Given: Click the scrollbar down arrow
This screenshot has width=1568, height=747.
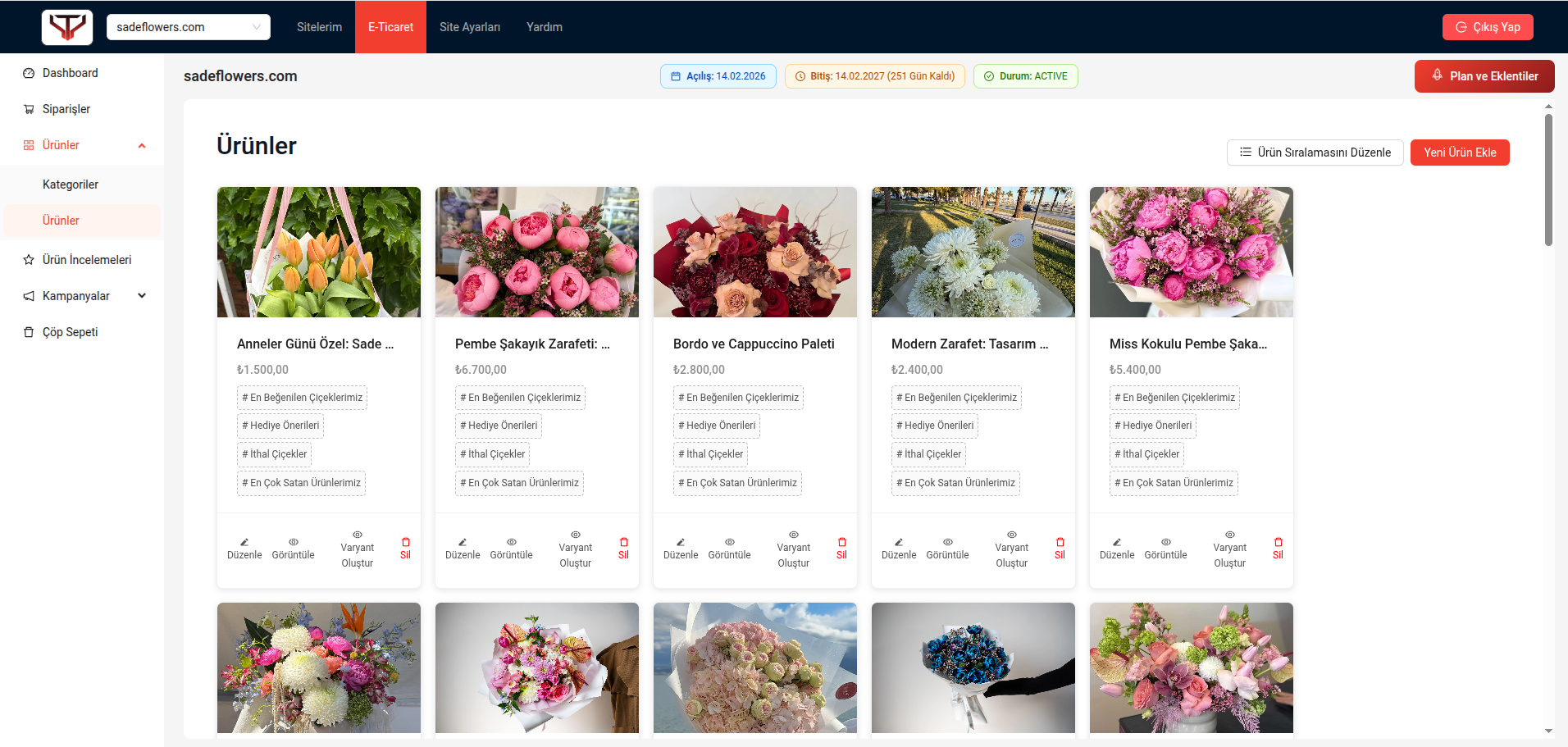Looking at the screenshot, I should [1548, 731].
